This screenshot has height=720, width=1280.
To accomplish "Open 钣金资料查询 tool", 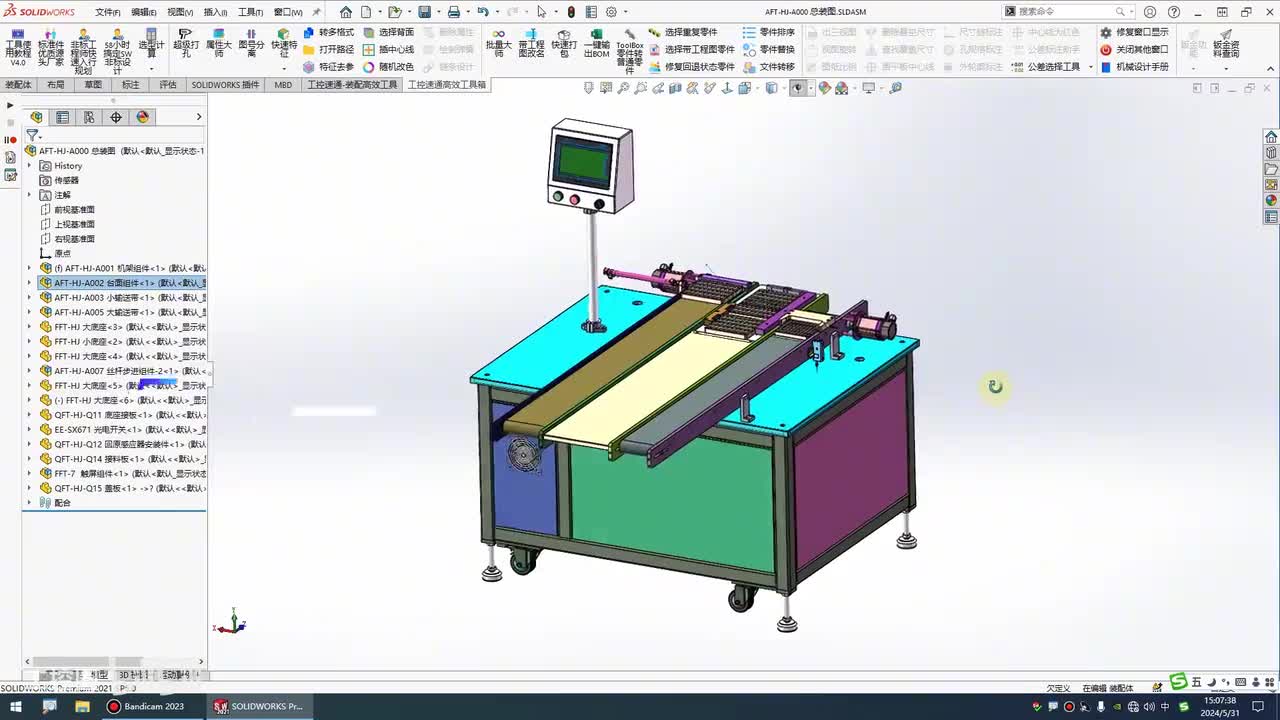I will point(1226,43).
